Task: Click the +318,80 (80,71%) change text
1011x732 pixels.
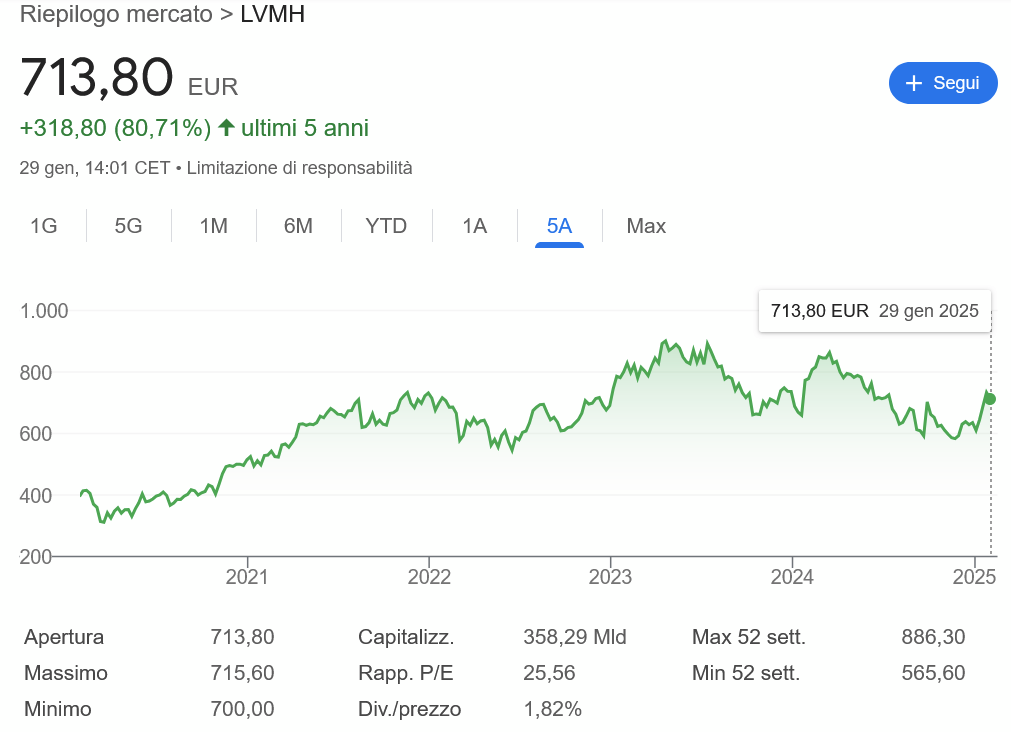Action: (x=115, y=128)
